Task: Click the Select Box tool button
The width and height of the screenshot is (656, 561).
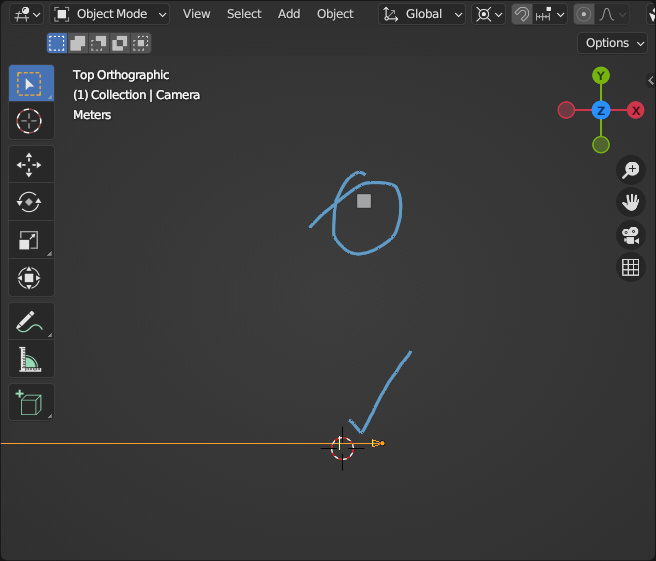Action: click(30, 83)
